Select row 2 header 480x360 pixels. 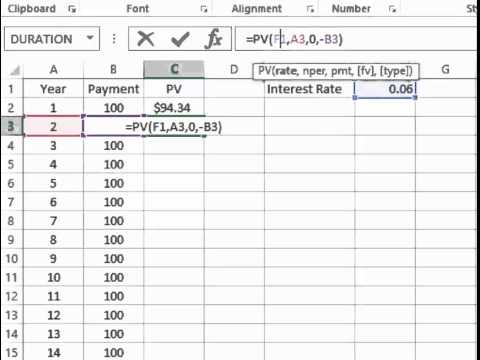(11, 108)
